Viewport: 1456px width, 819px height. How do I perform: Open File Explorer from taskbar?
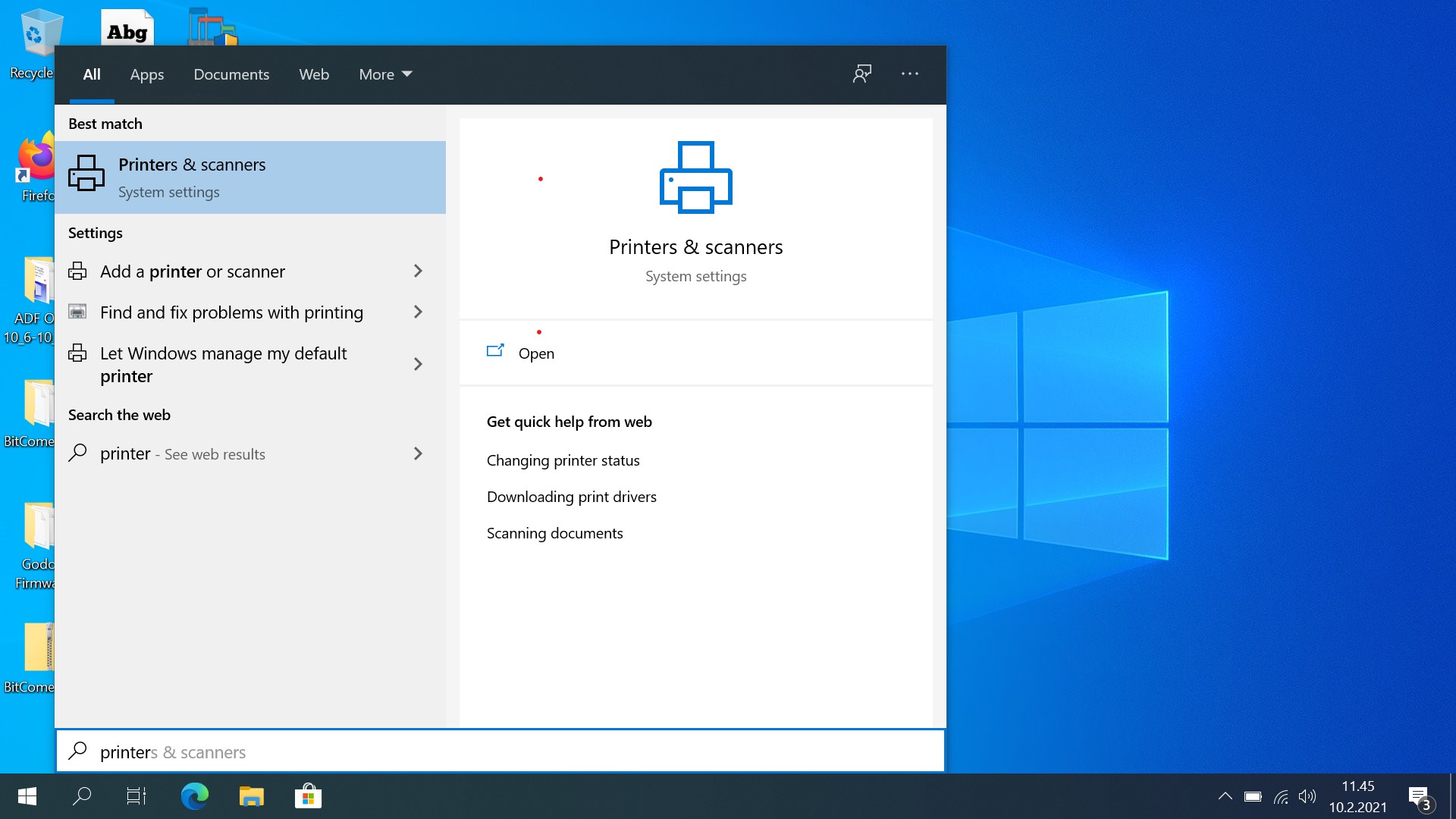coord(252,796)
